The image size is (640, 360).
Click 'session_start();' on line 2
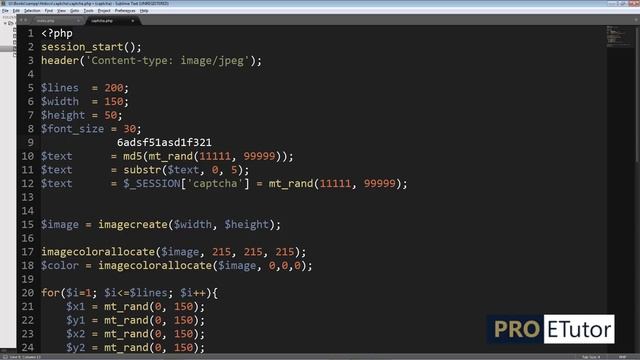[91, 47]
